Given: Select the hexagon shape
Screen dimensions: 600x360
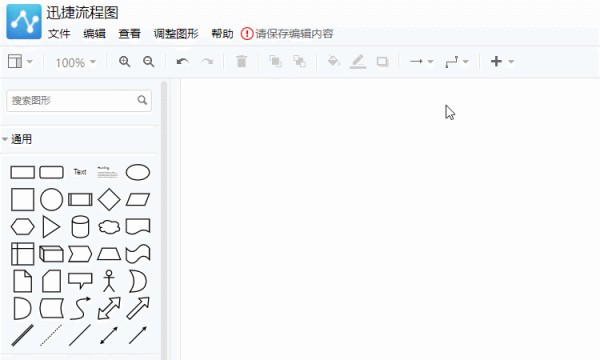Looking at the screenshot, I should (x=23, y=227).
